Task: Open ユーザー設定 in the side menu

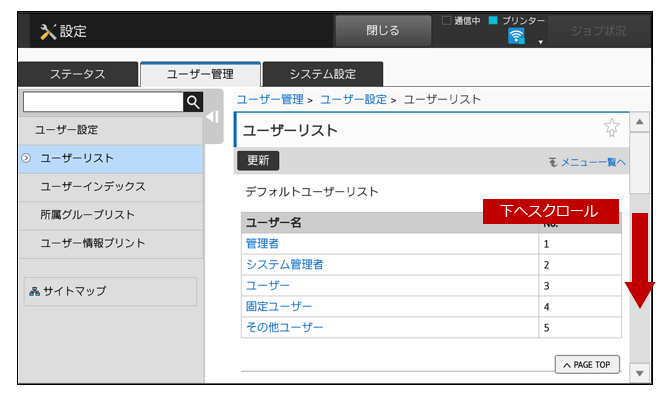Action: (x=111, y=130)
